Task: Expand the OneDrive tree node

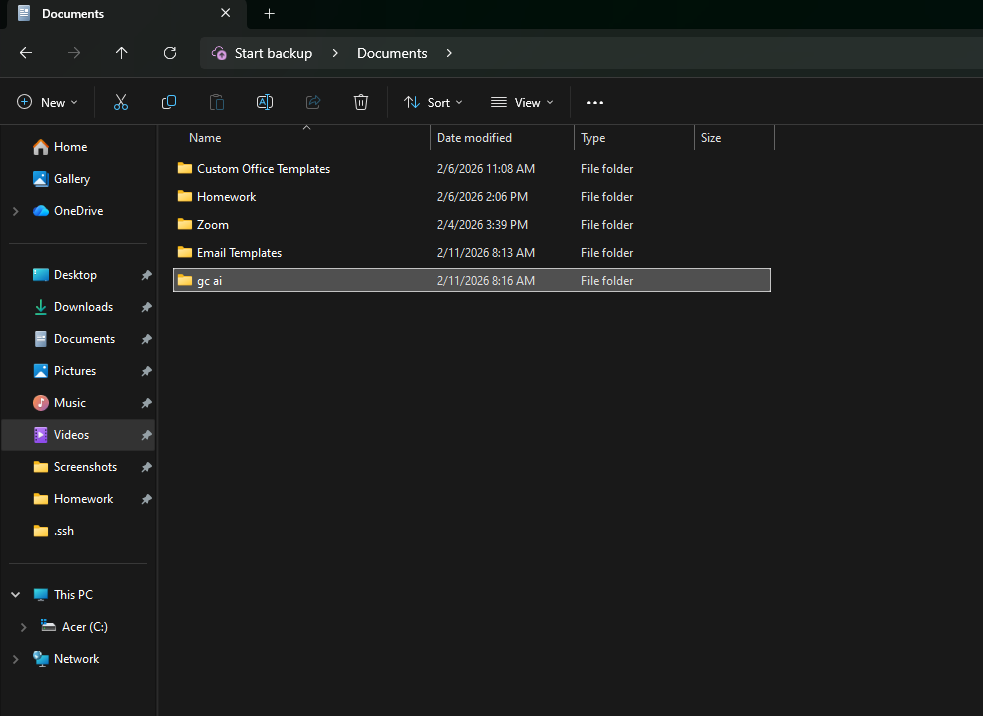Action: 15,211
